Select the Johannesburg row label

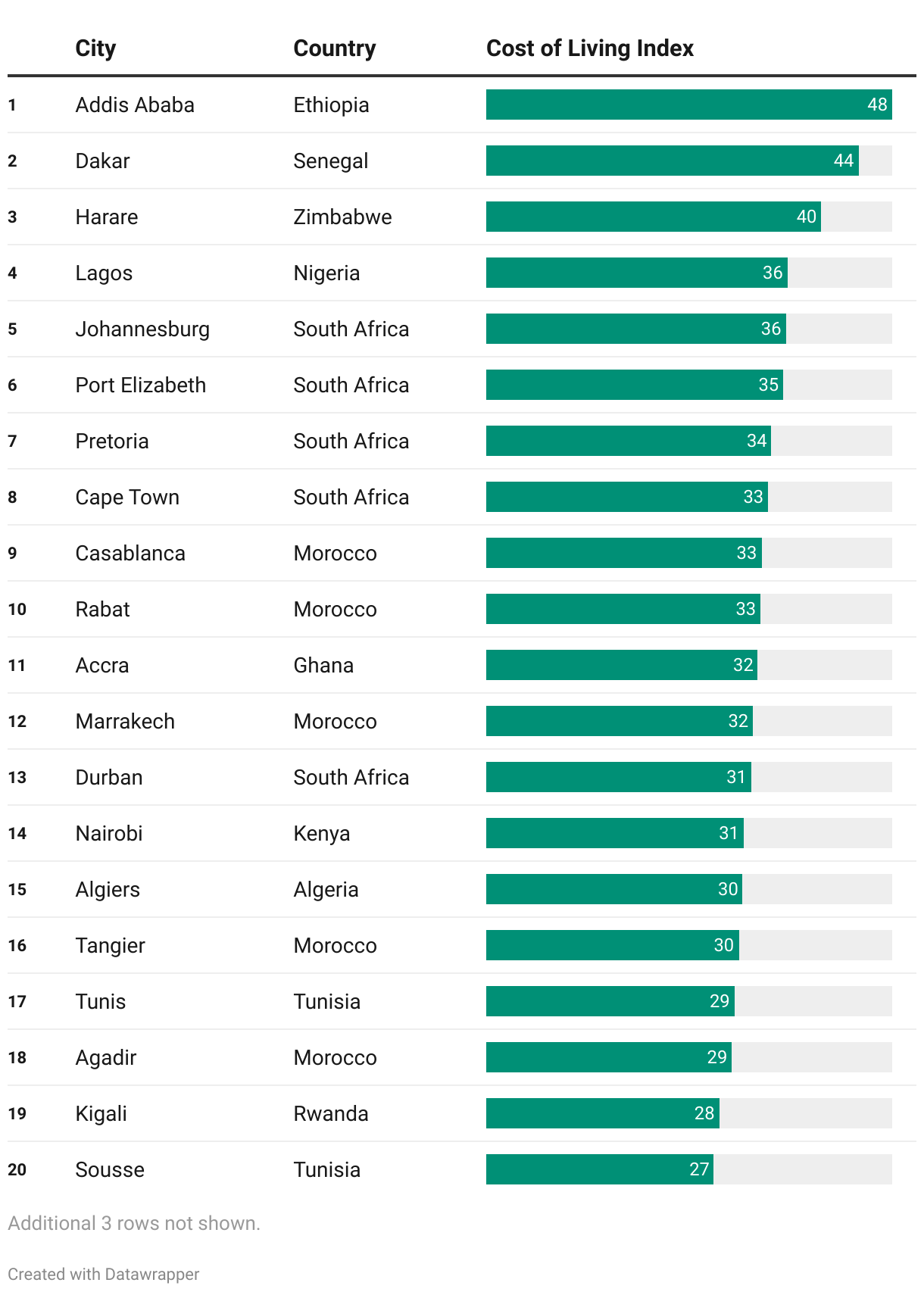pyautogui.click(x=142, y=329)
